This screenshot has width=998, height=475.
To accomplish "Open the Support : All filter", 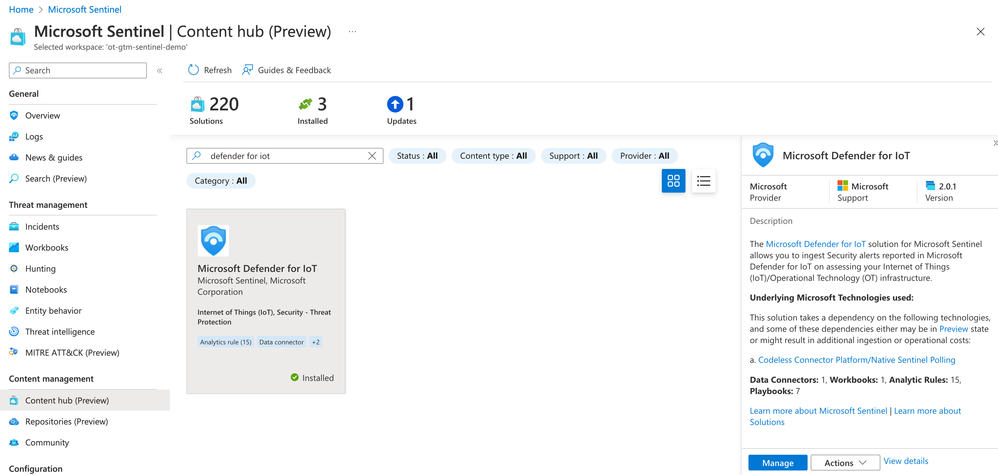I will tap(573, 156).
